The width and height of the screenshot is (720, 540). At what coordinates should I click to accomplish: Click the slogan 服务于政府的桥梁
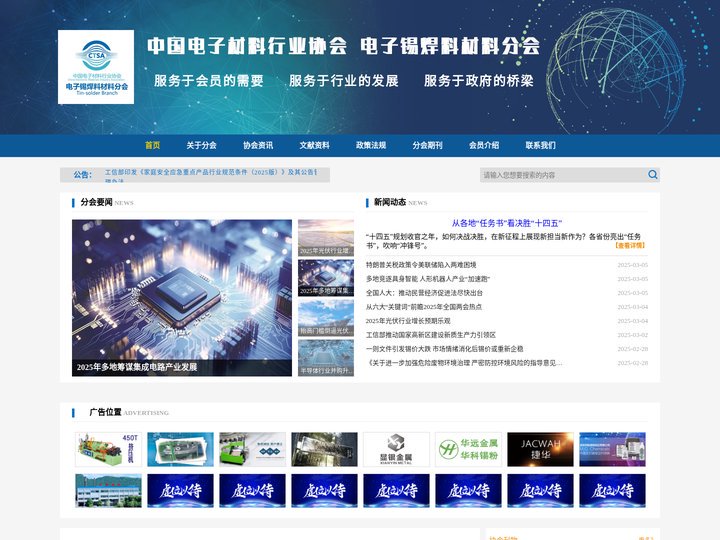pyautogui.click(x=478, y=81)
